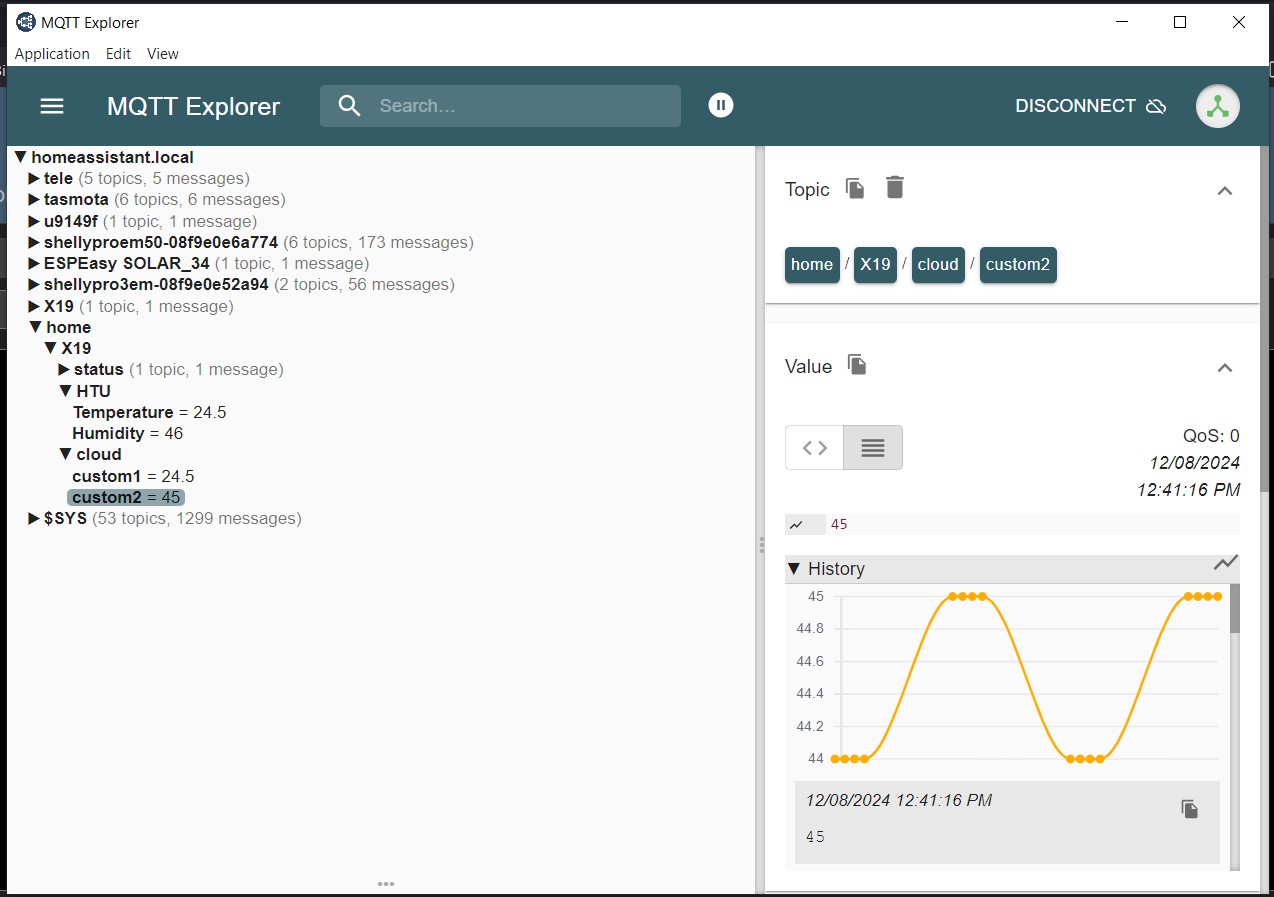Click the MQTT Explorer title bar app icon

(26, 22)
